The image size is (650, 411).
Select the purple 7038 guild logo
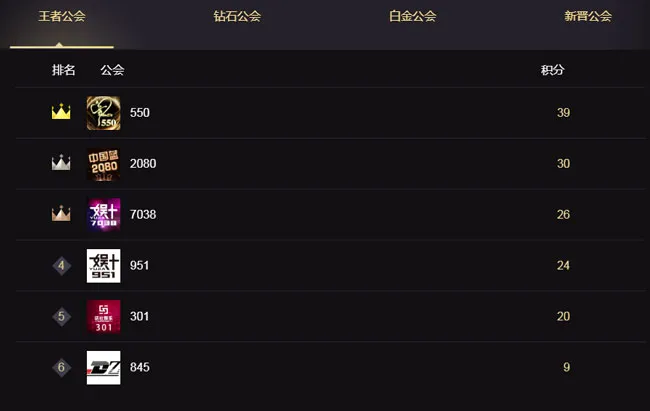pos(104,214)
